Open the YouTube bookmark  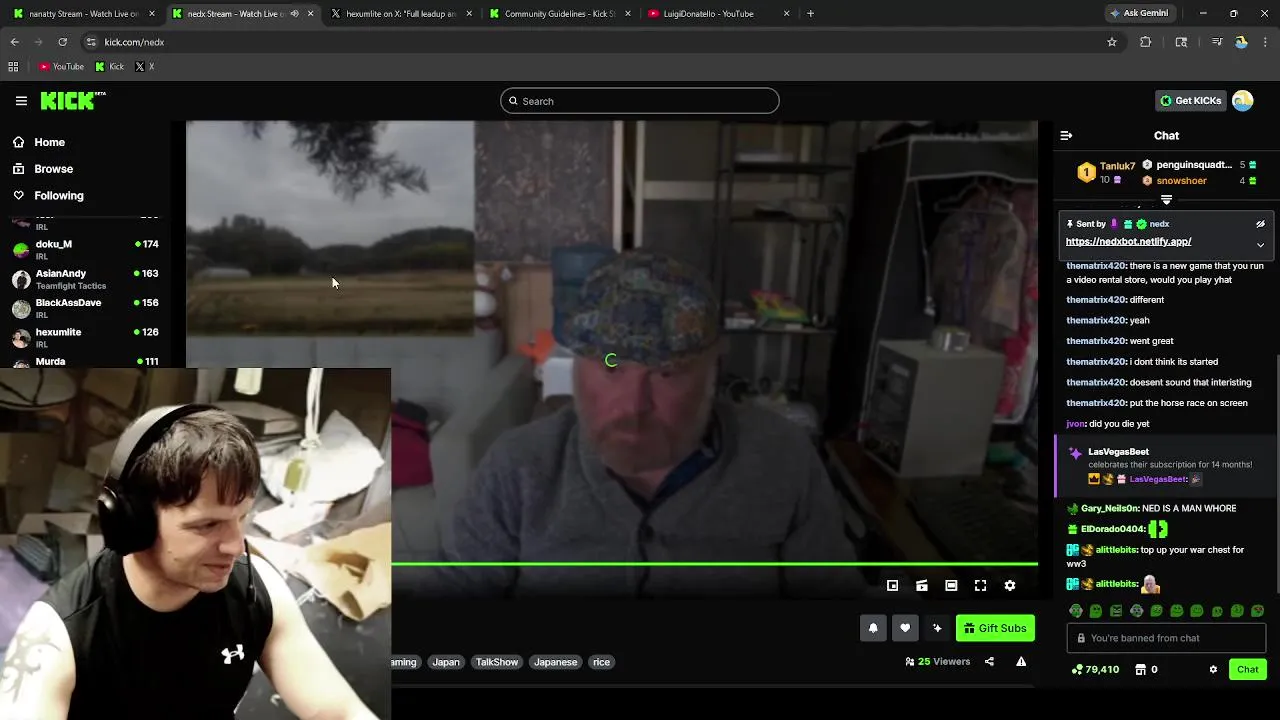point(61,67)
